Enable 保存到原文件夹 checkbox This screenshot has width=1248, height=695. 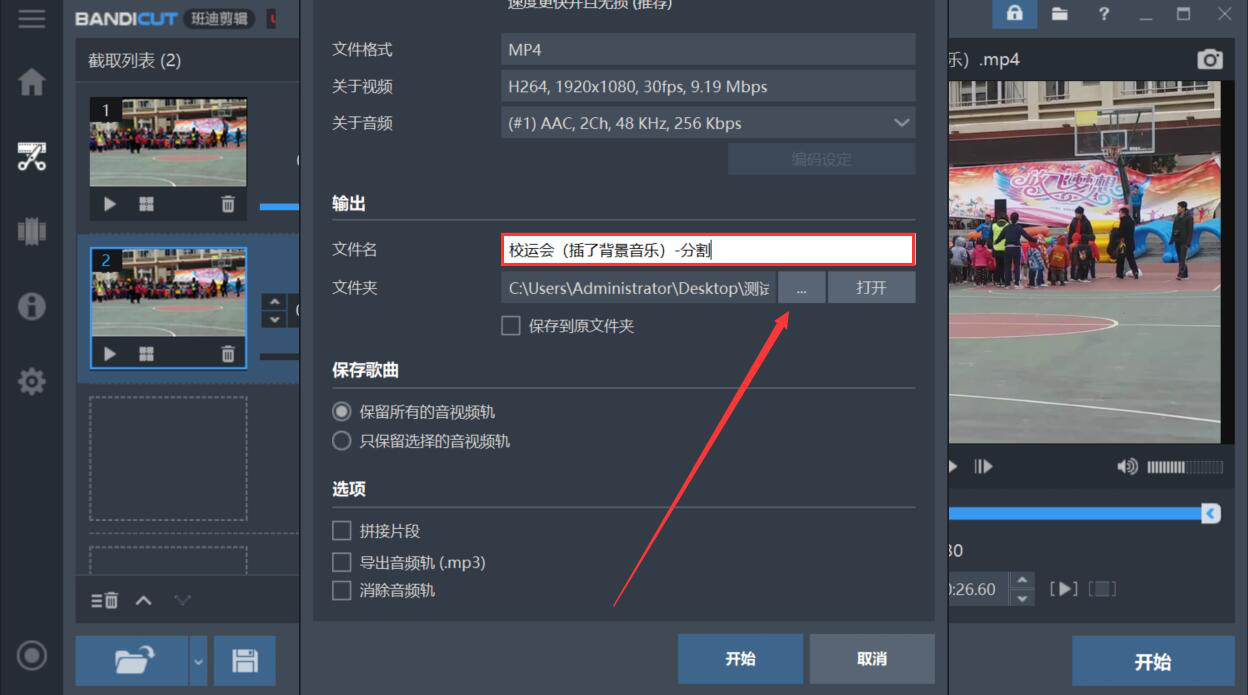(511, 326)
